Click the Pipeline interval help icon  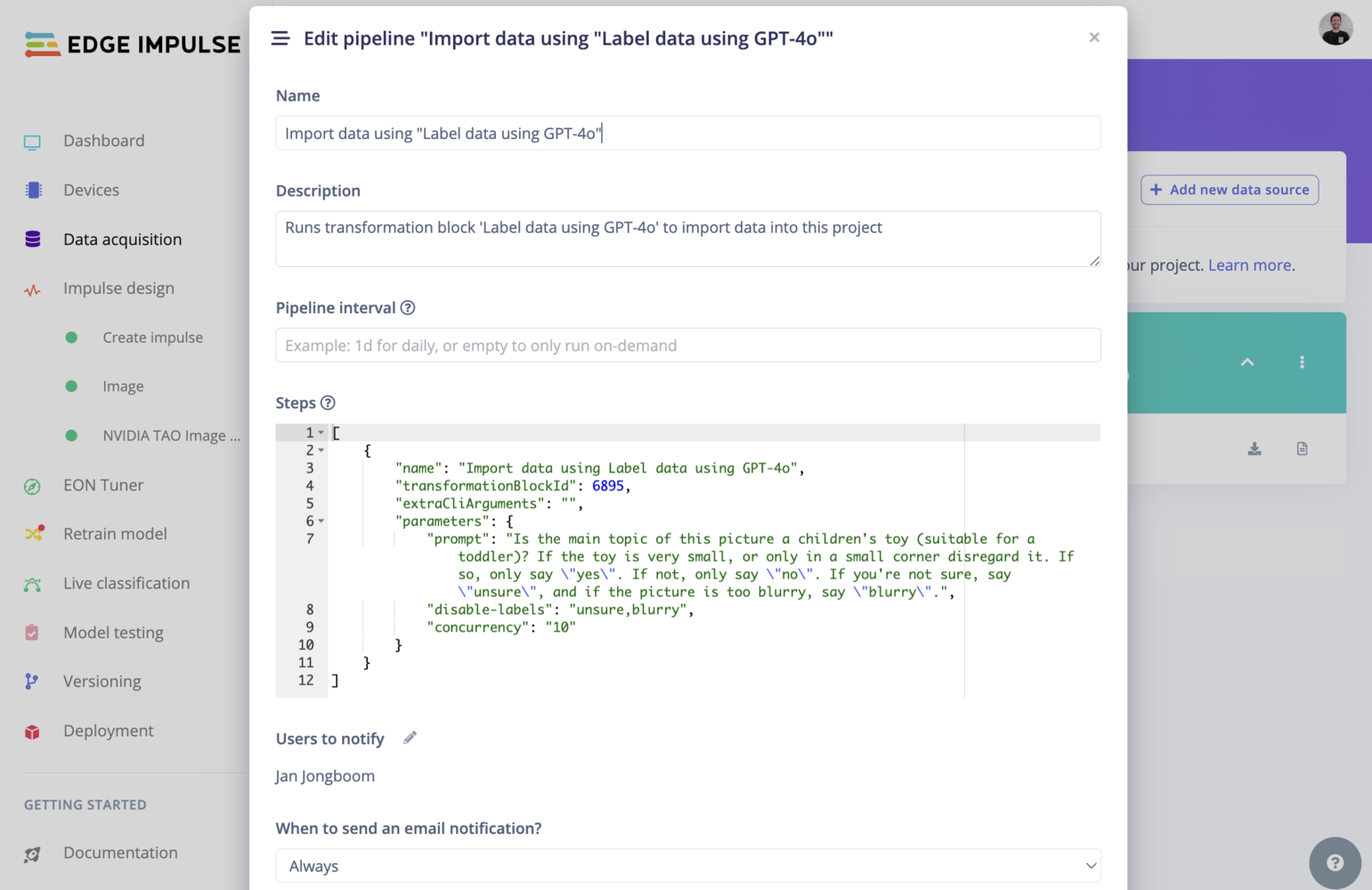tap(408, 308)
